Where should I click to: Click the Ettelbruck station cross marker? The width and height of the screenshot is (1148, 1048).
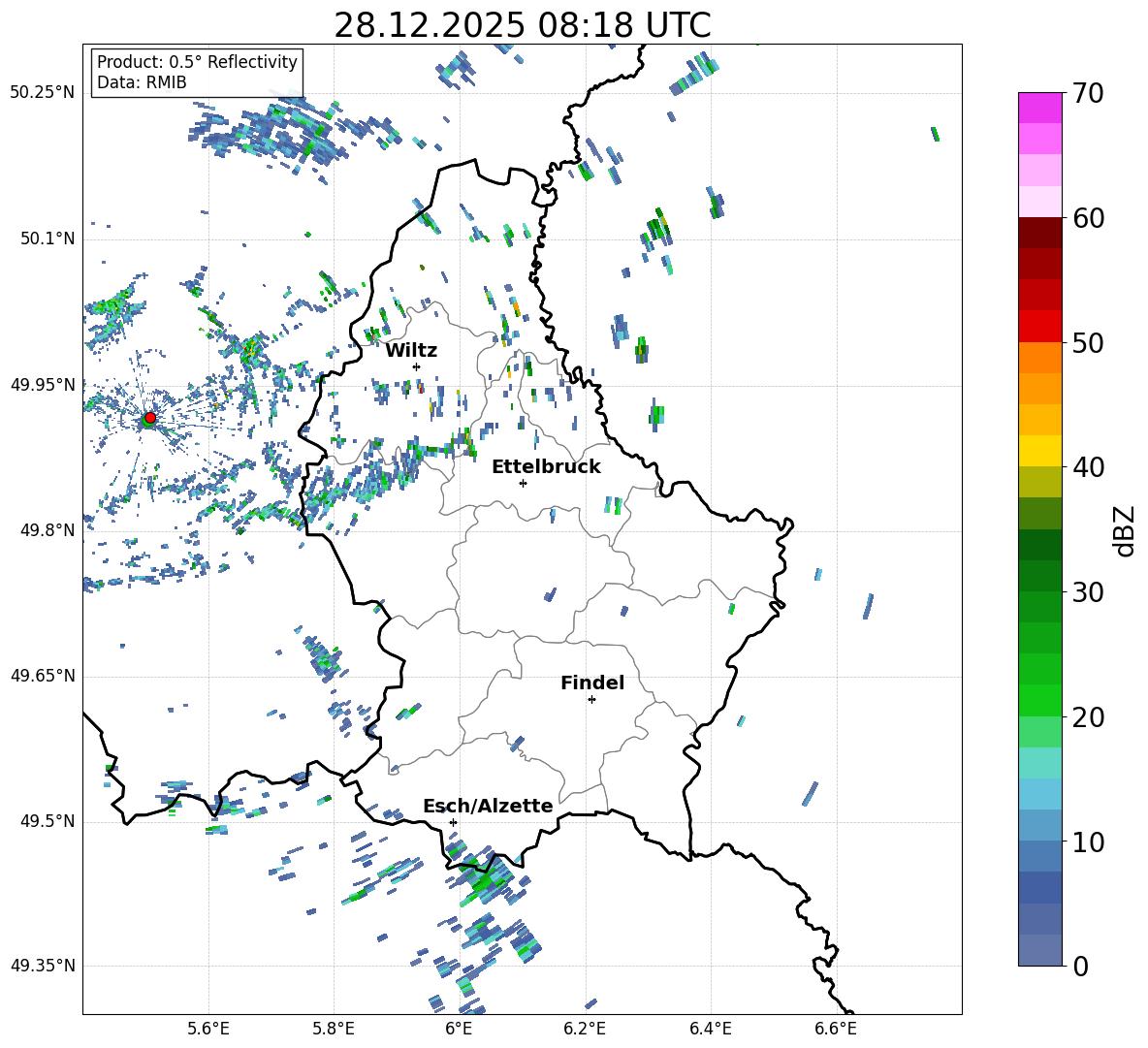tap(523, 483)
